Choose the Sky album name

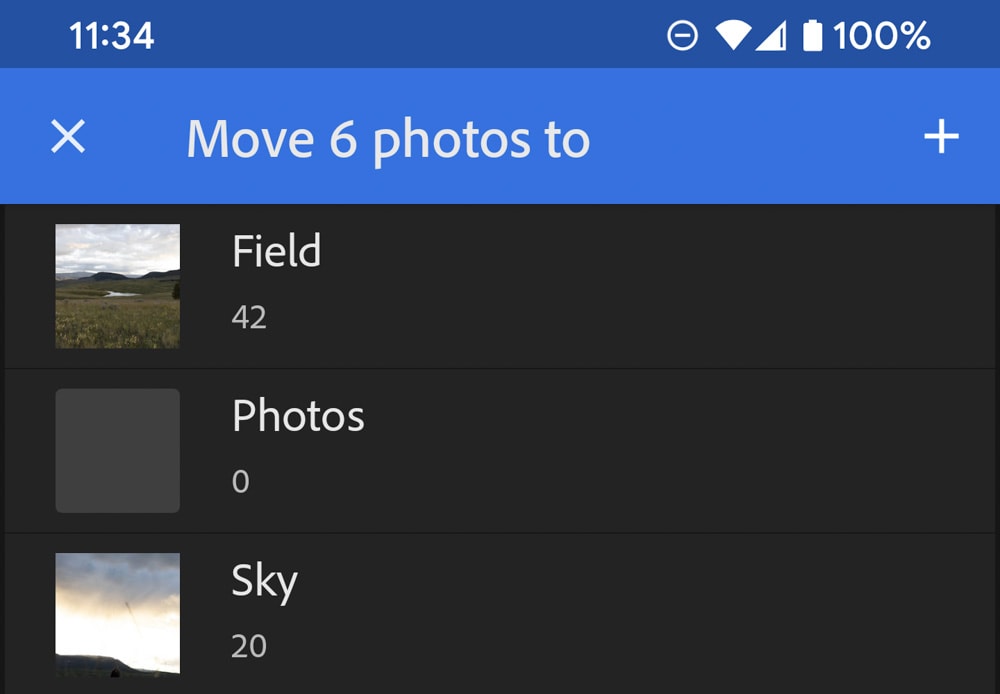pos(264,583)
